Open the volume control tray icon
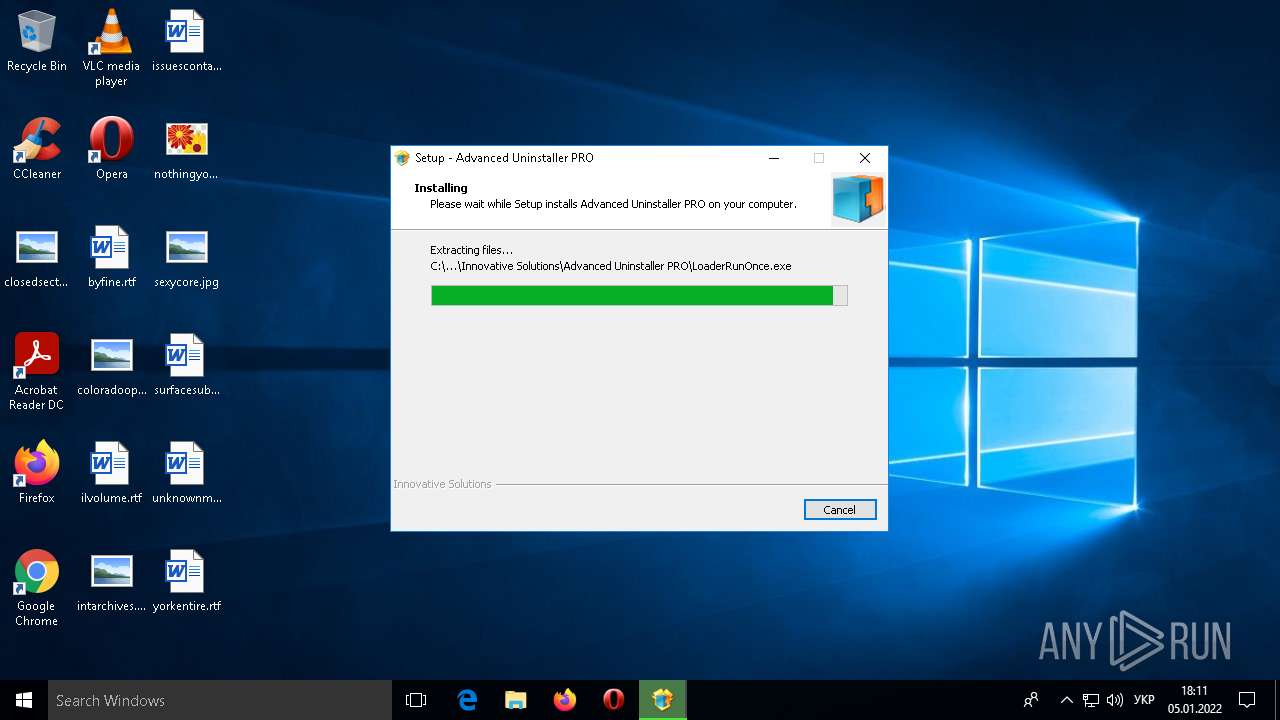1280x720 pixels. coord(1114,700)
